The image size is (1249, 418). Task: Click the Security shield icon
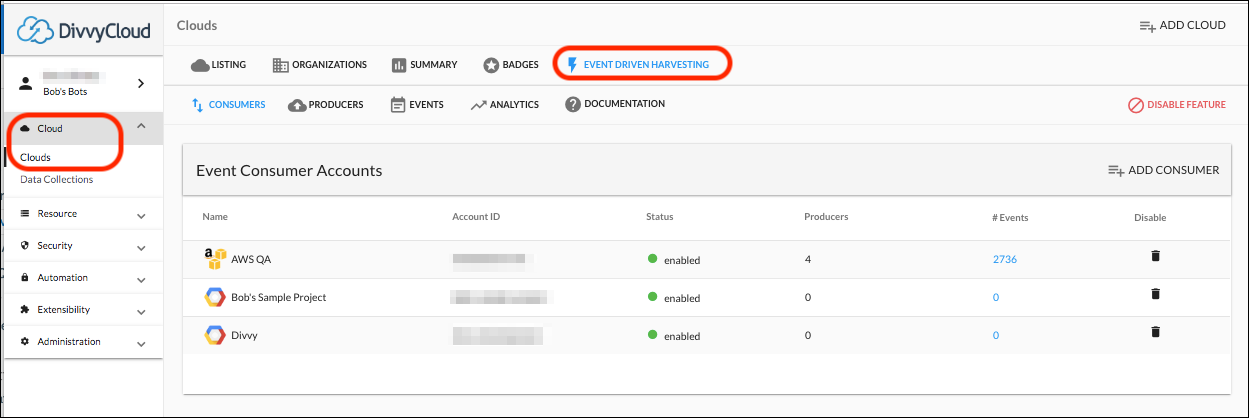(x=25, y=246)
